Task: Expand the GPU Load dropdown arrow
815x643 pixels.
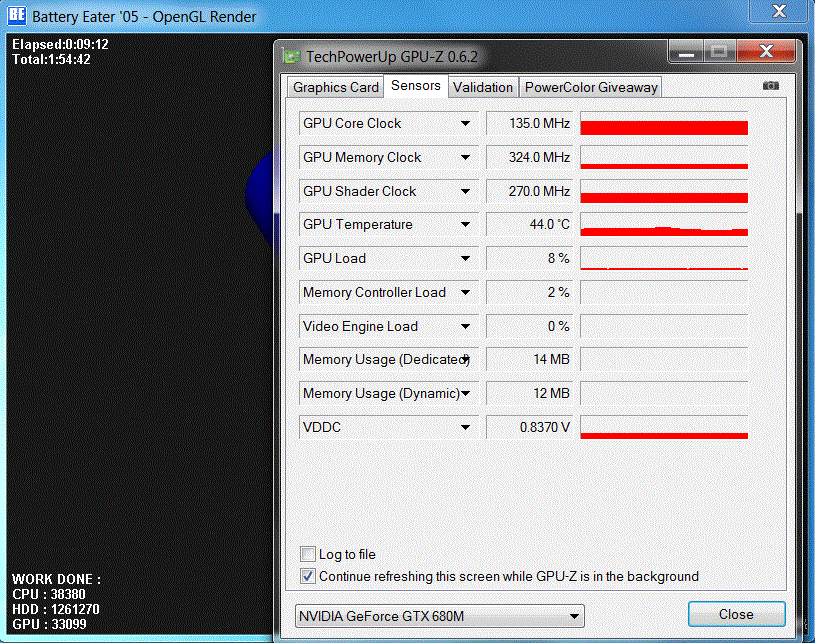Action: coord(465,258)
